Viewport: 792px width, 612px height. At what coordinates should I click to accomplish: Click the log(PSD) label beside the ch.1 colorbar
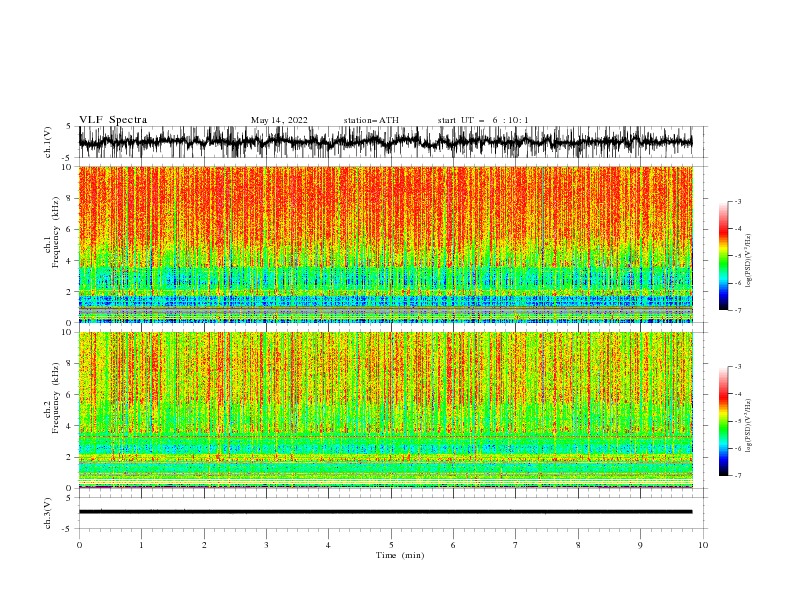(748, 261)
